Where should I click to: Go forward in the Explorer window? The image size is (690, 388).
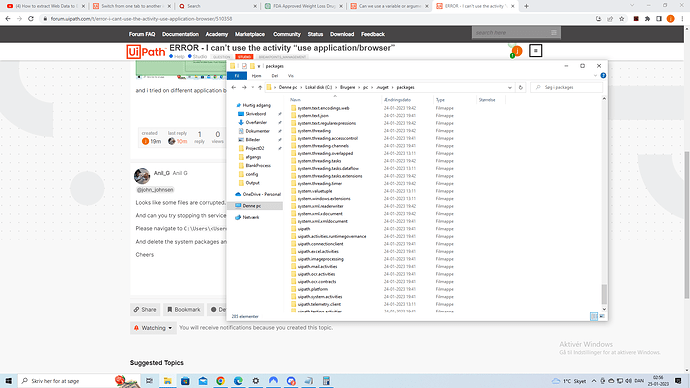click(244, 88)
